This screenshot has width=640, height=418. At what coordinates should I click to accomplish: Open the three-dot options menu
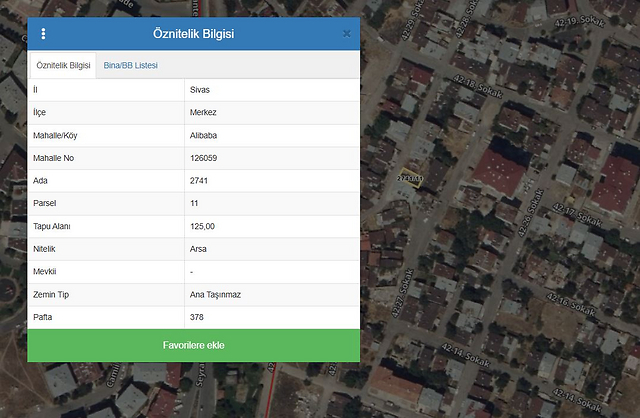(43, 34)
